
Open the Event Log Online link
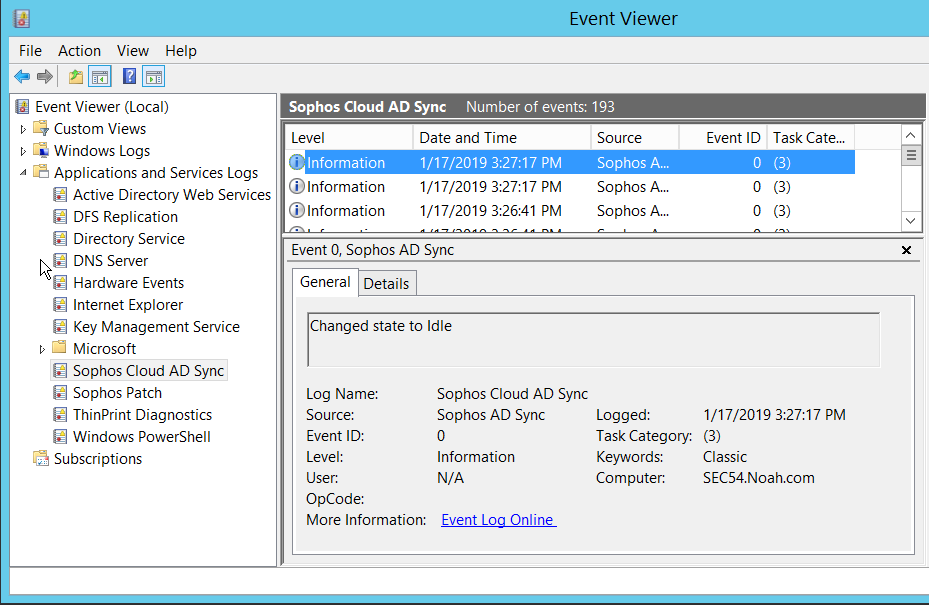coord(498,520)
